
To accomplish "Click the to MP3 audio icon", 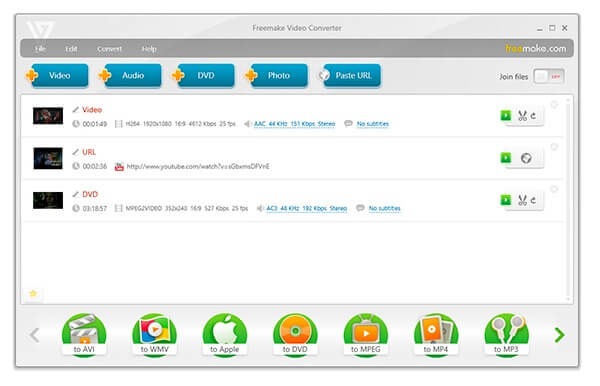I will 506,335.
